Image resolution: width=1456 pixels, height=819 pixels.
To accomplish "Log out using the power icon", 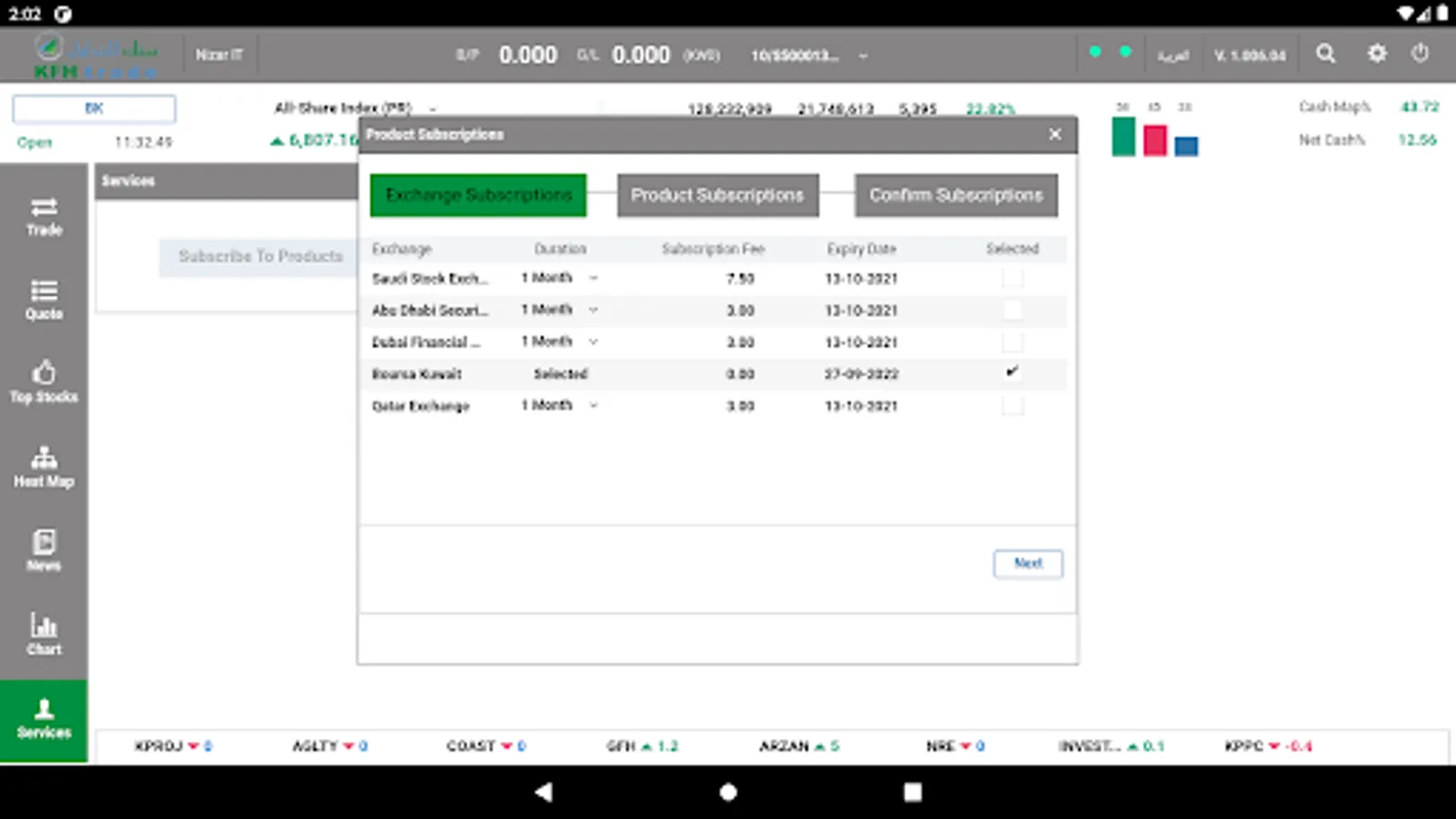I will pyautogui.click(x=1420, y=54).
